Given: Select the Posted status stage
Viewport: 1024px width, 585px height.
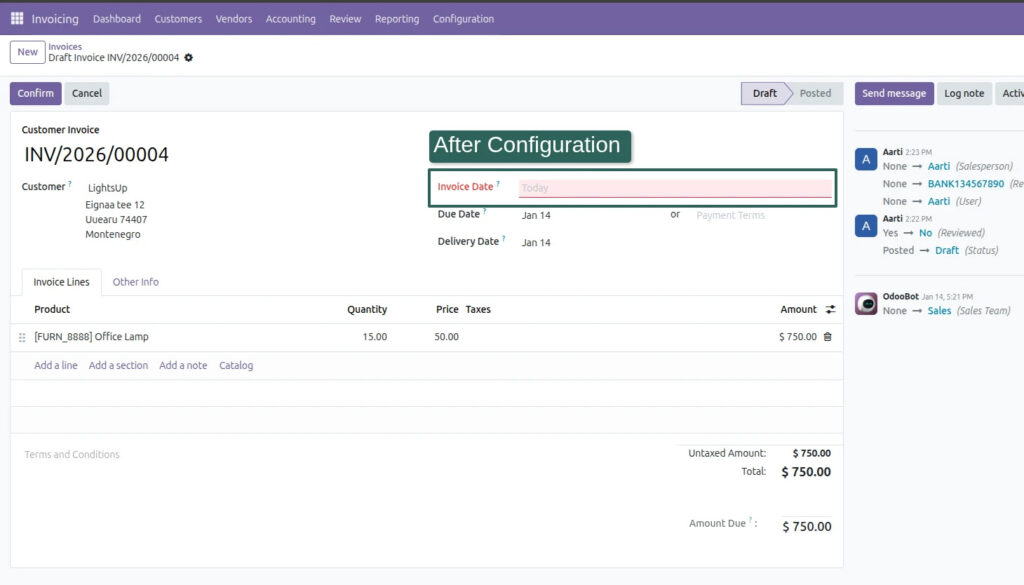Looking at the screenshot, I should coord(814,93).
